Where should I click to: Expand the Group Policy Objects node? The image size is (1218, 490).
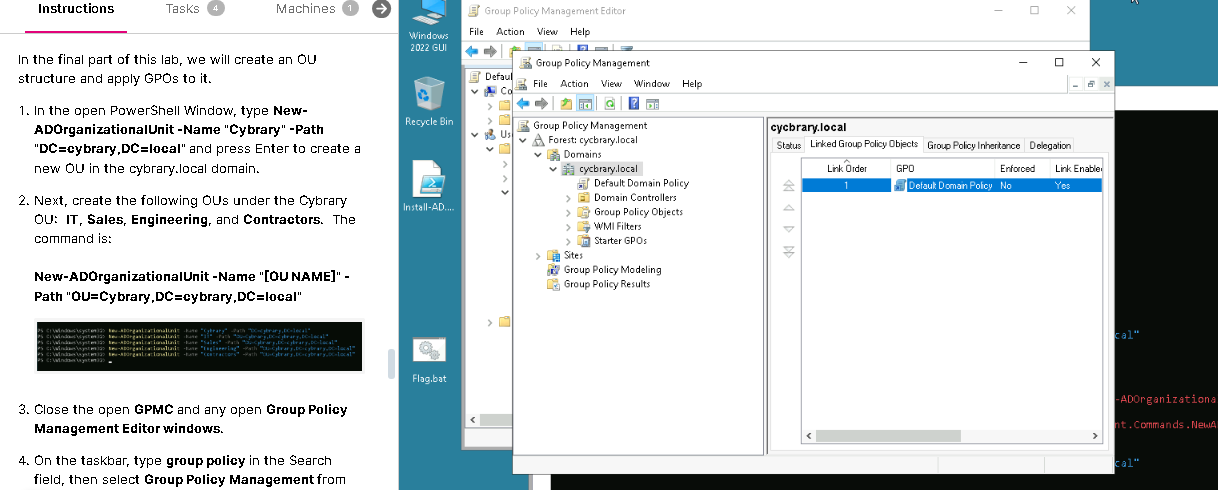(568, 212)
